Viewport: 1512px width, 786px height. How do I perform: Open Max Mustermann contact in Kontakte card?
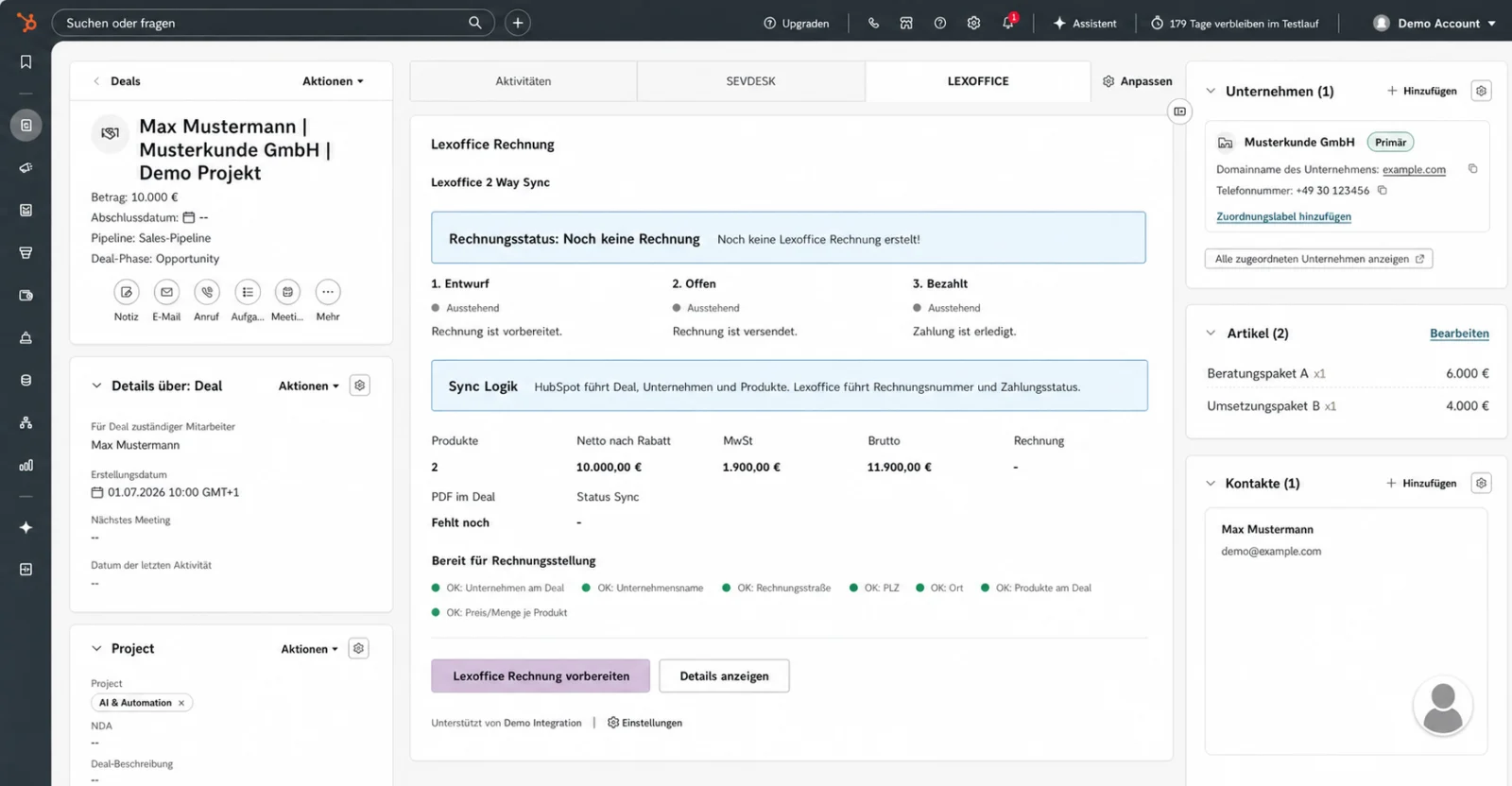(1267, 529)
